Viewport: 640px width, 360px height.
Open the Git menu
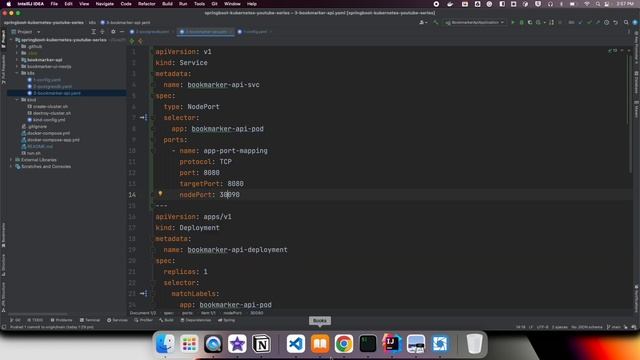pyautogui.click(x=214, y=4)
